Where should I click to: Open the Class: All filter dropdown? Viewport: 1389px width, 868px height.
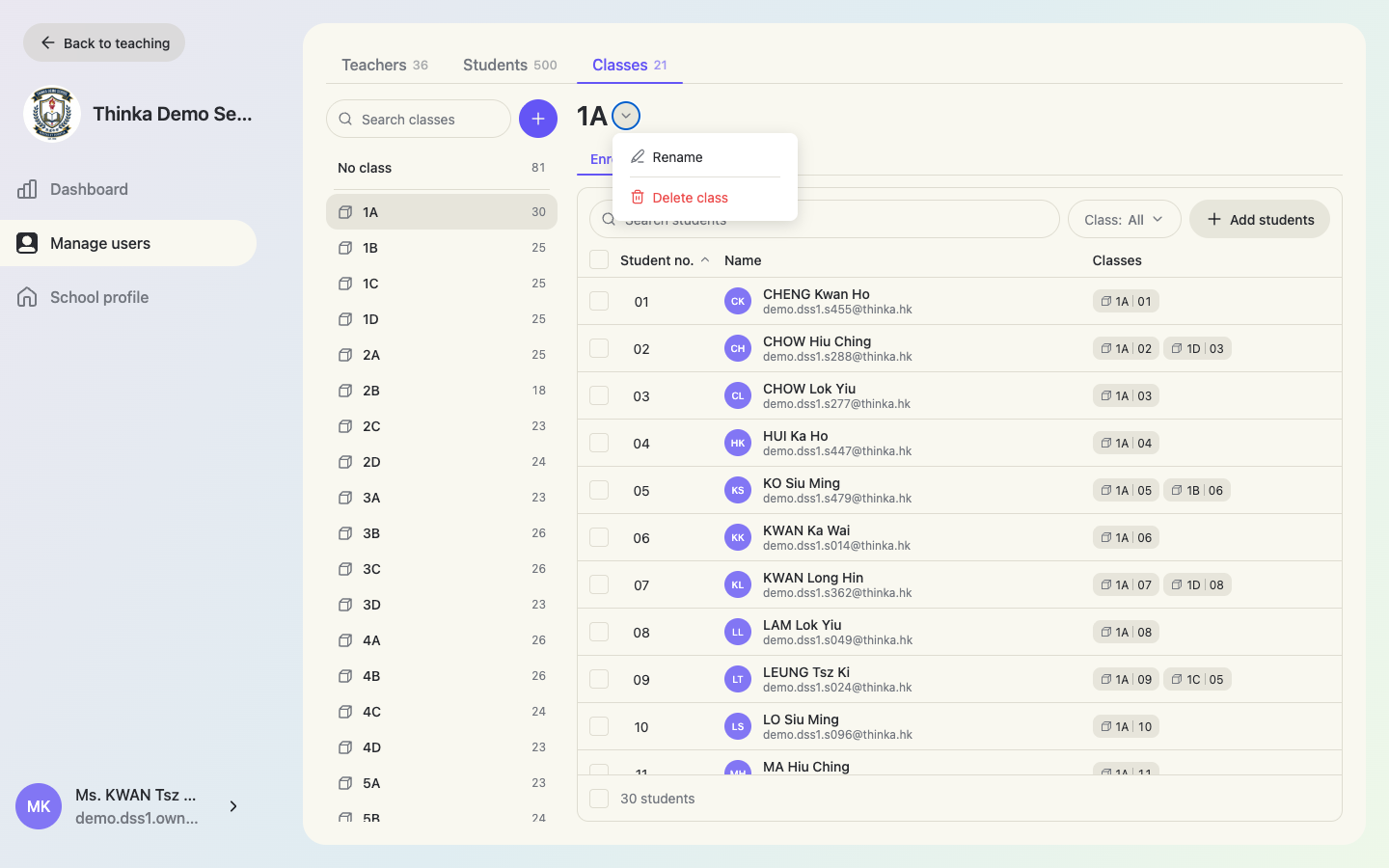1125,219
